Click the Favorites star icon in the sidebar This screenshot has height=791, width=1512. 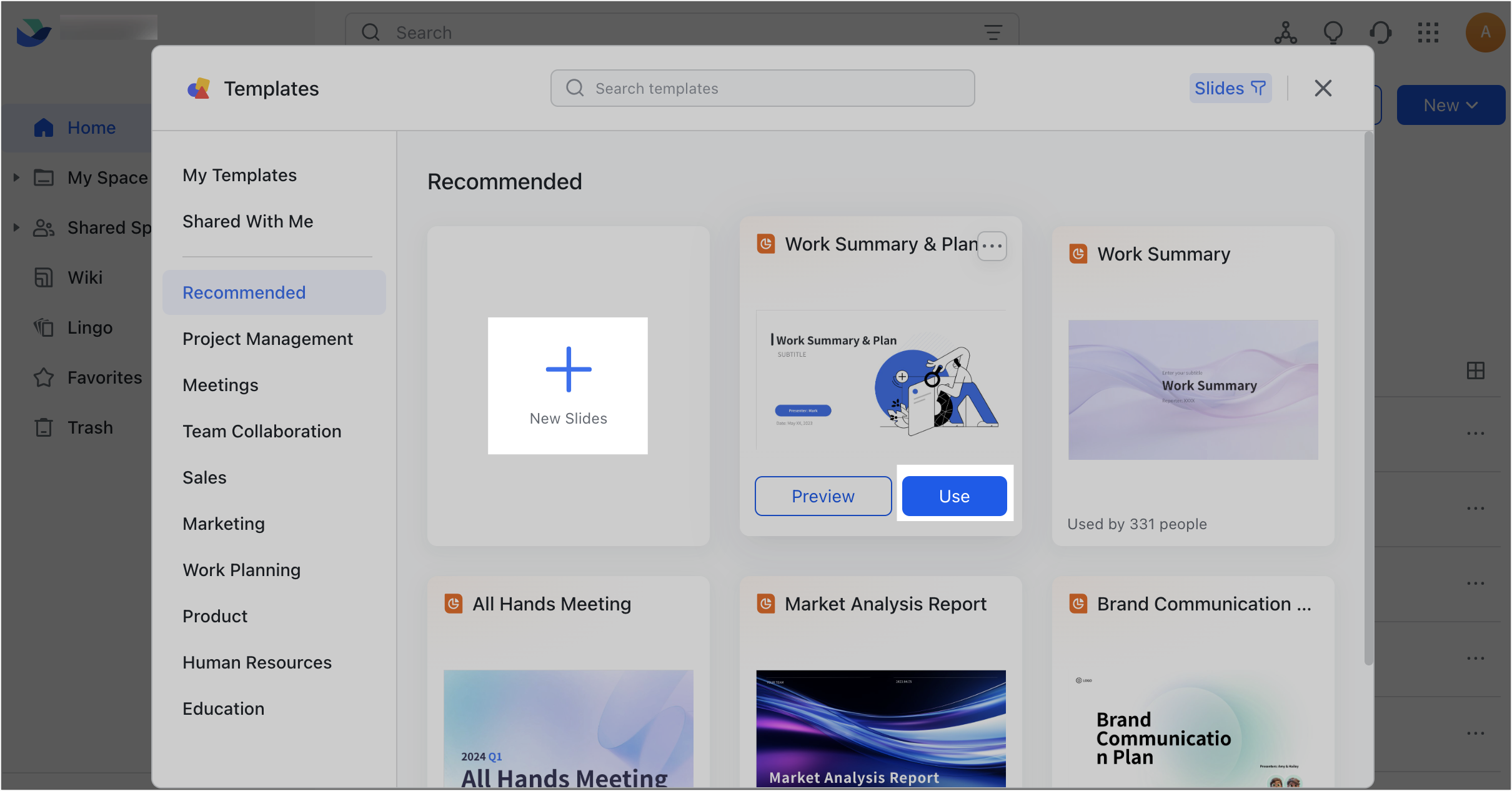point(43,377)
